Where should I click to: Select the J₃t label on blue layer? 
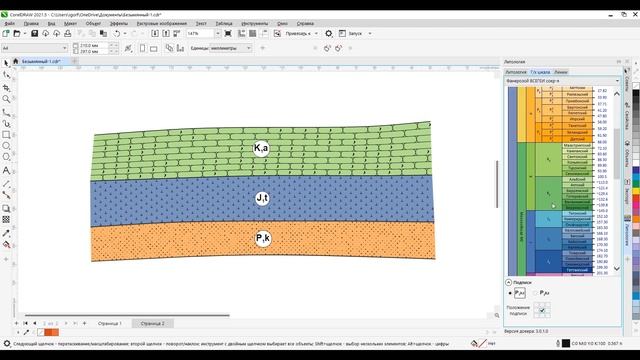[x=262, y=198]
